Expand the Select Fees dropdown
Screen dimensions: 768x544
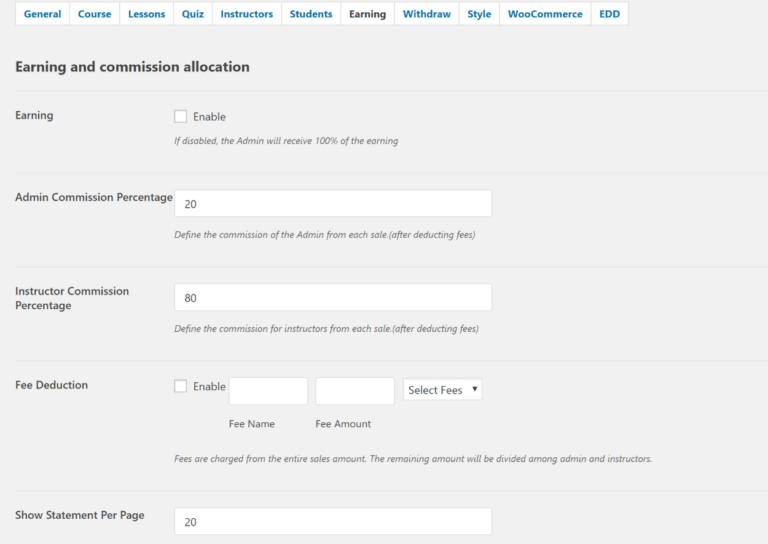click(x=443, y=390)
